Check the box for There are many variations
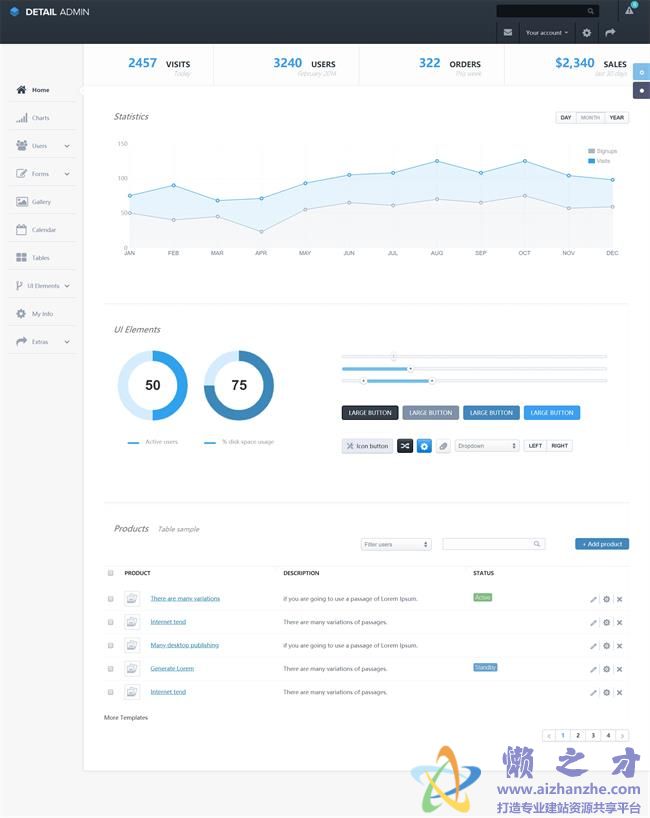Screen dimensions: 650x818 (110, 599)
